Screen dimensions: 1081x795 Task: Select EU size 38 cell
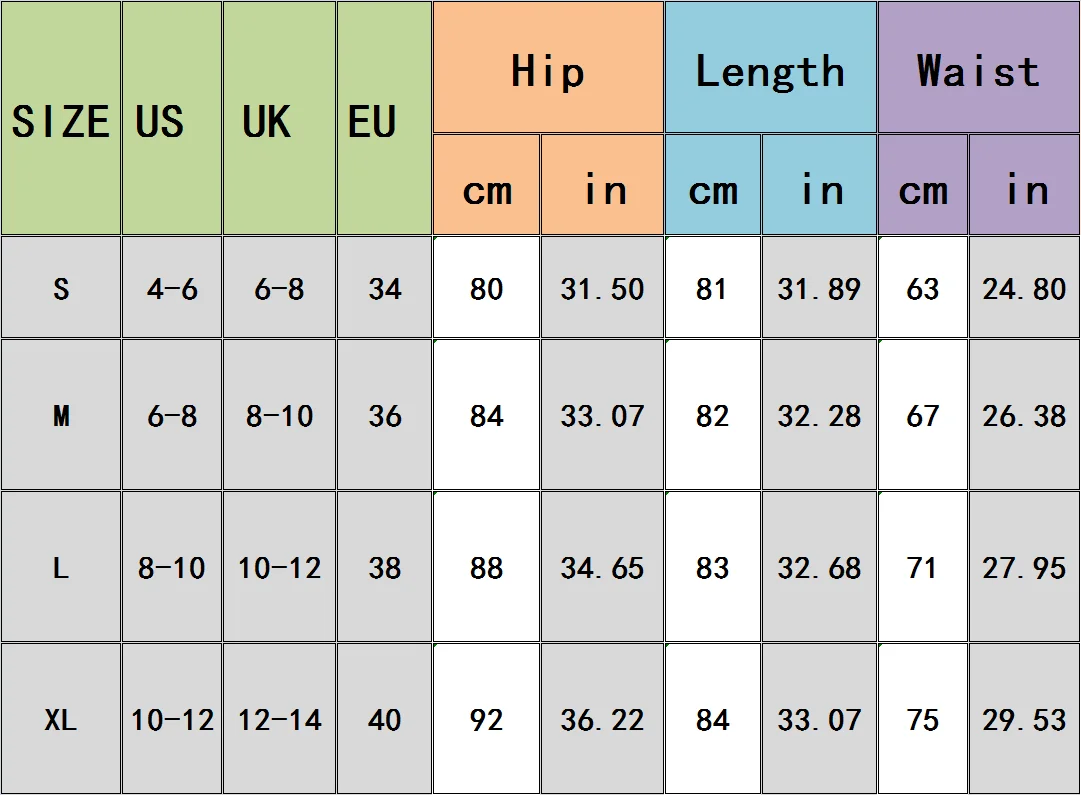384,566
